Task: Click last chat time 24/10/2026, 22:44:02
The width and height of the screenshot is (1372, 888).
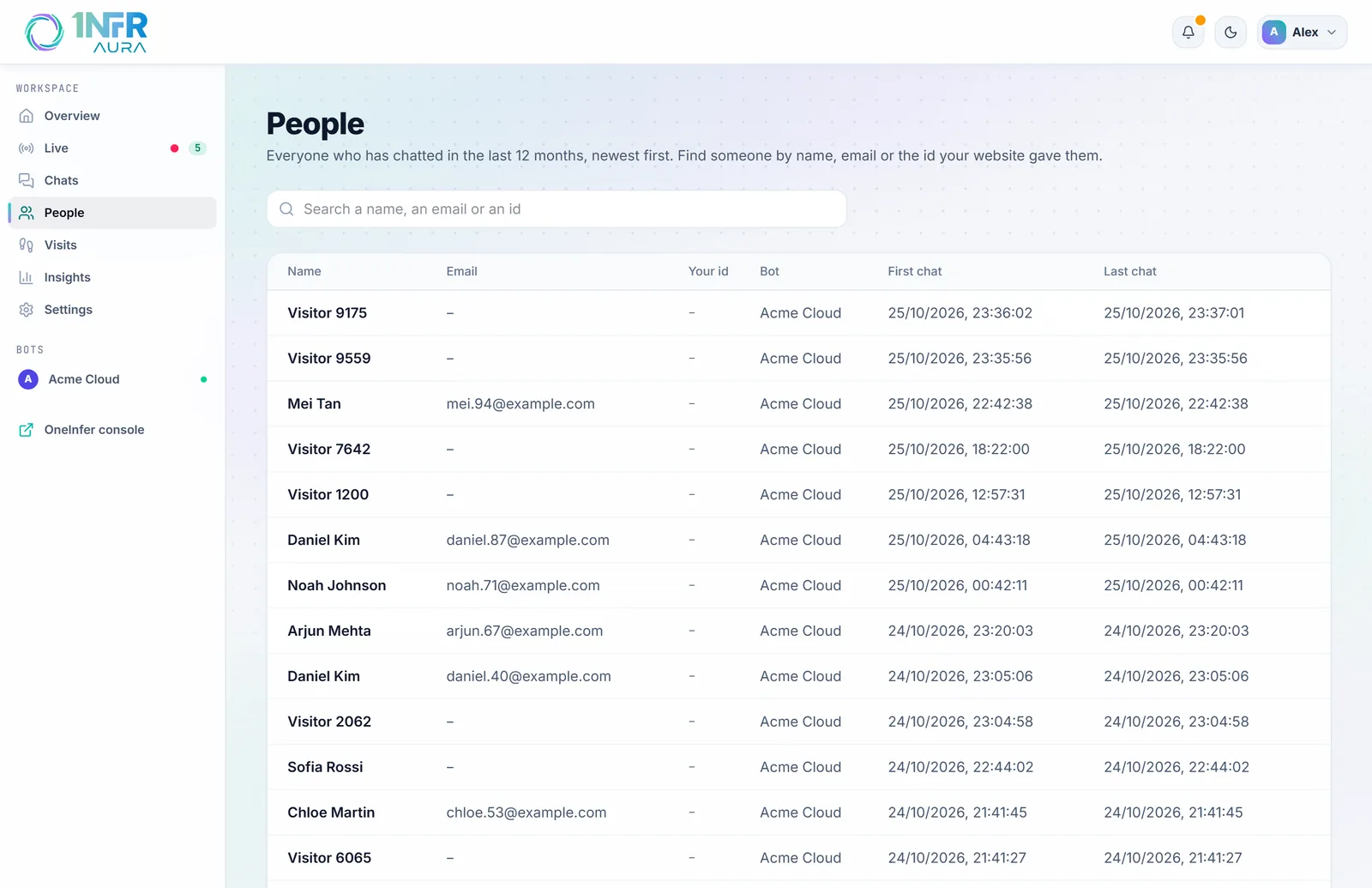Action: (x=1176, y=768)
